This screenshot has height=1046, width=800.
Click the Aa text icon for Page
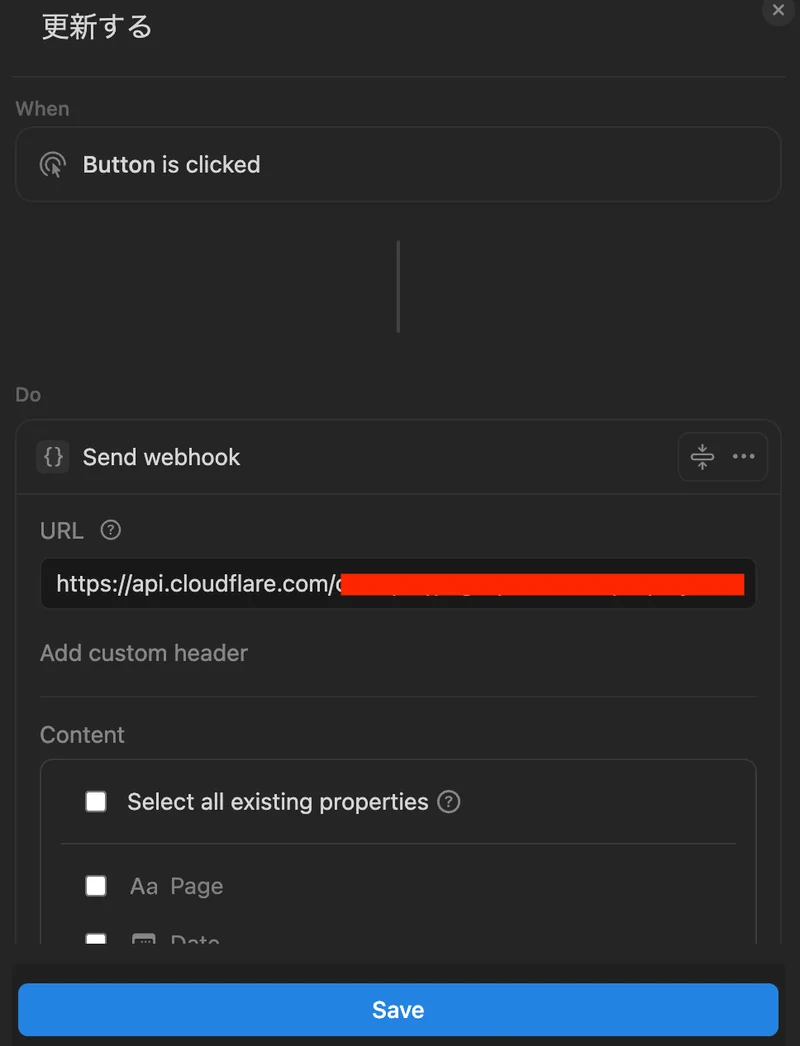pyautogui.click(x=144, y=886)
